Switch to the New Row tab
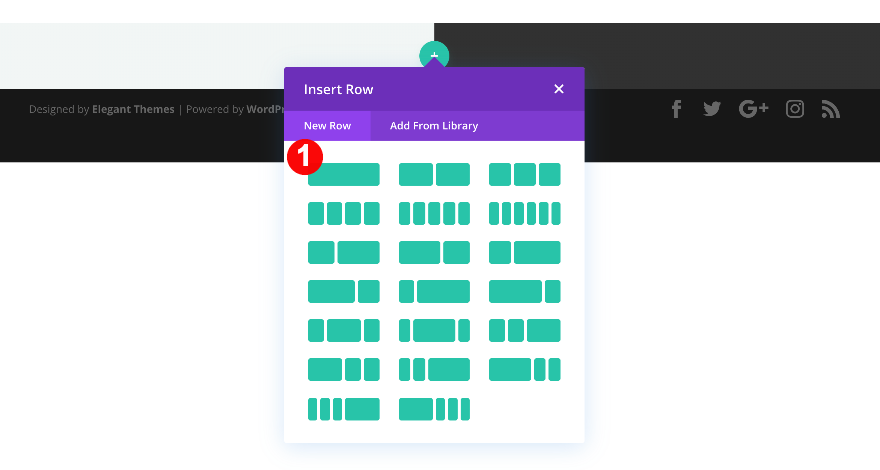This screenshot has height=470, width=880. tap(327, 126)
